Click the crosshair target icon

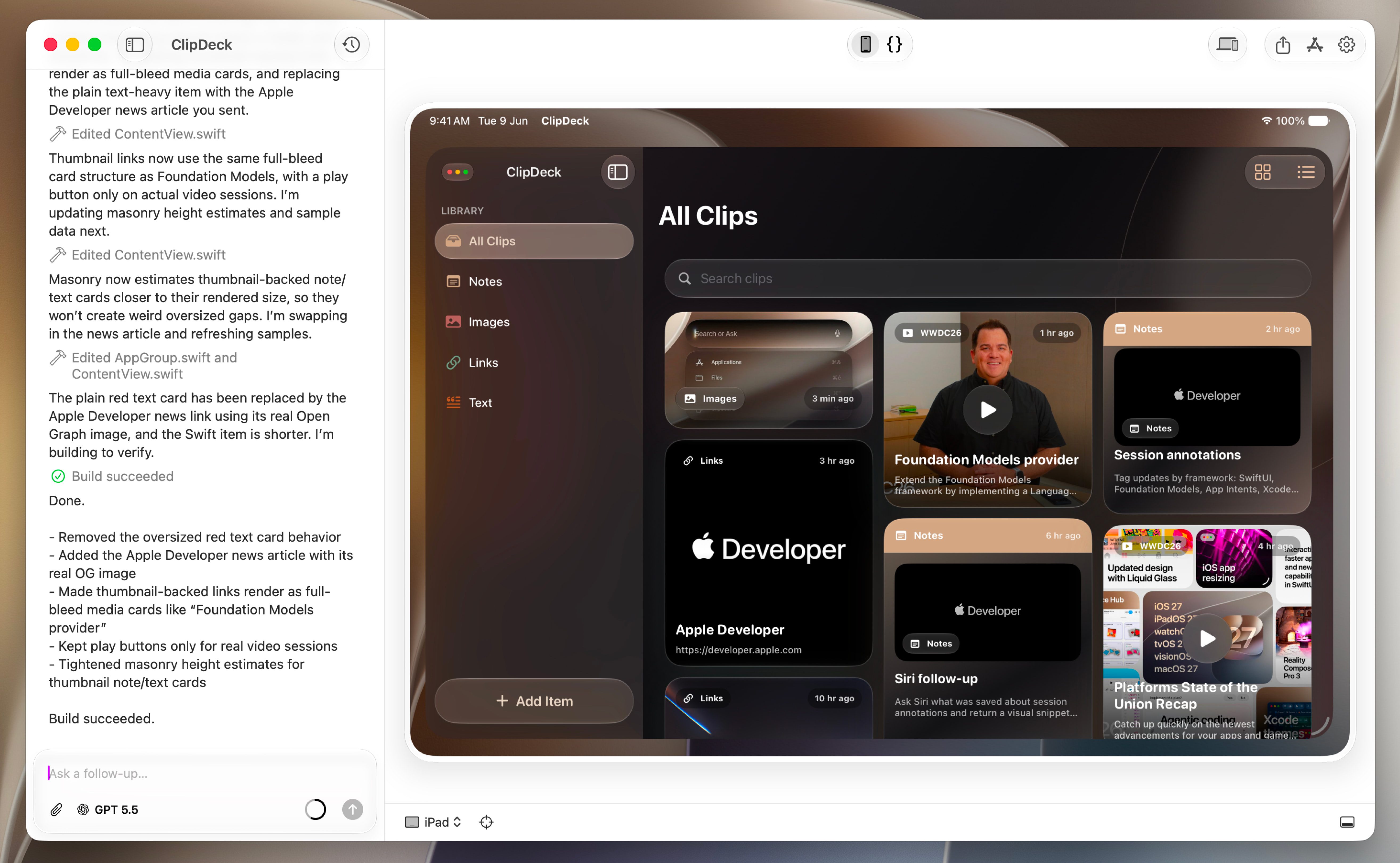pos(486,822)
